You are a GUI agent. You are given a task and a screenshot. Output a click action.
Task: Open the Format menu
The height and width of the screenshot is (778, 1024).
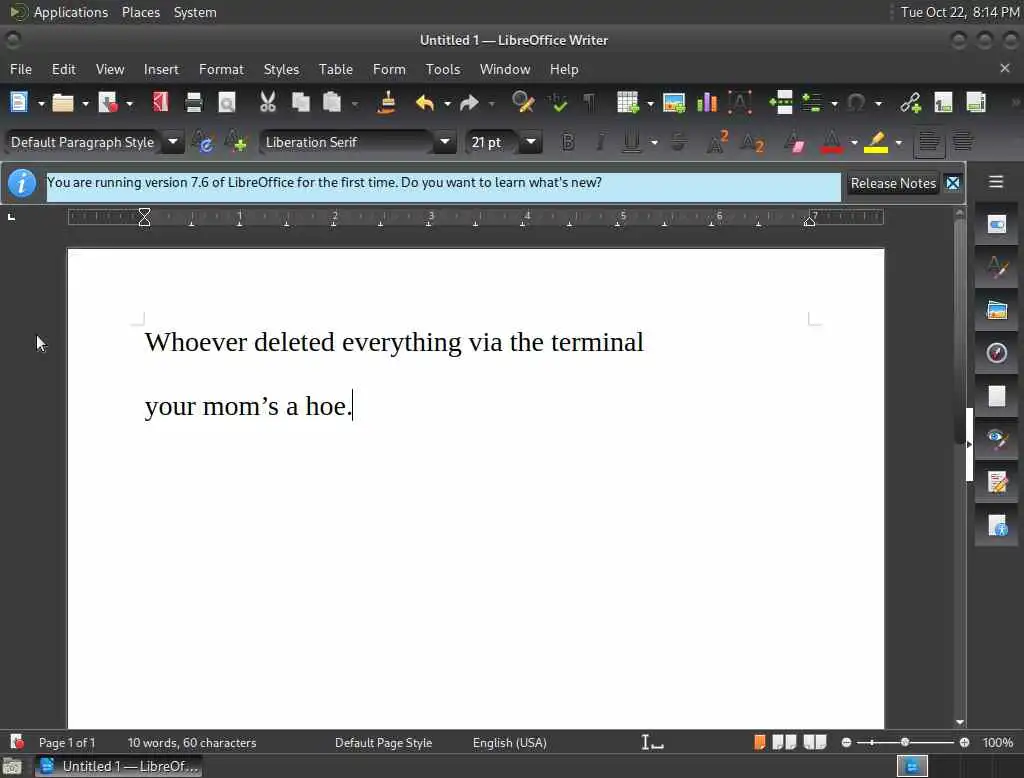(x=221, y=69)
